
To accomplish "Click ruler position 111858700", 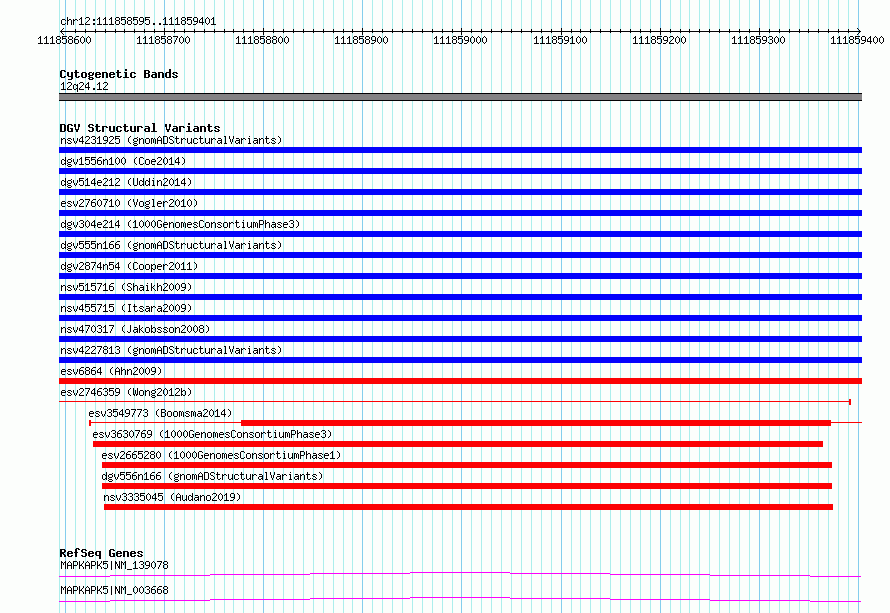I will click(163, 40).
